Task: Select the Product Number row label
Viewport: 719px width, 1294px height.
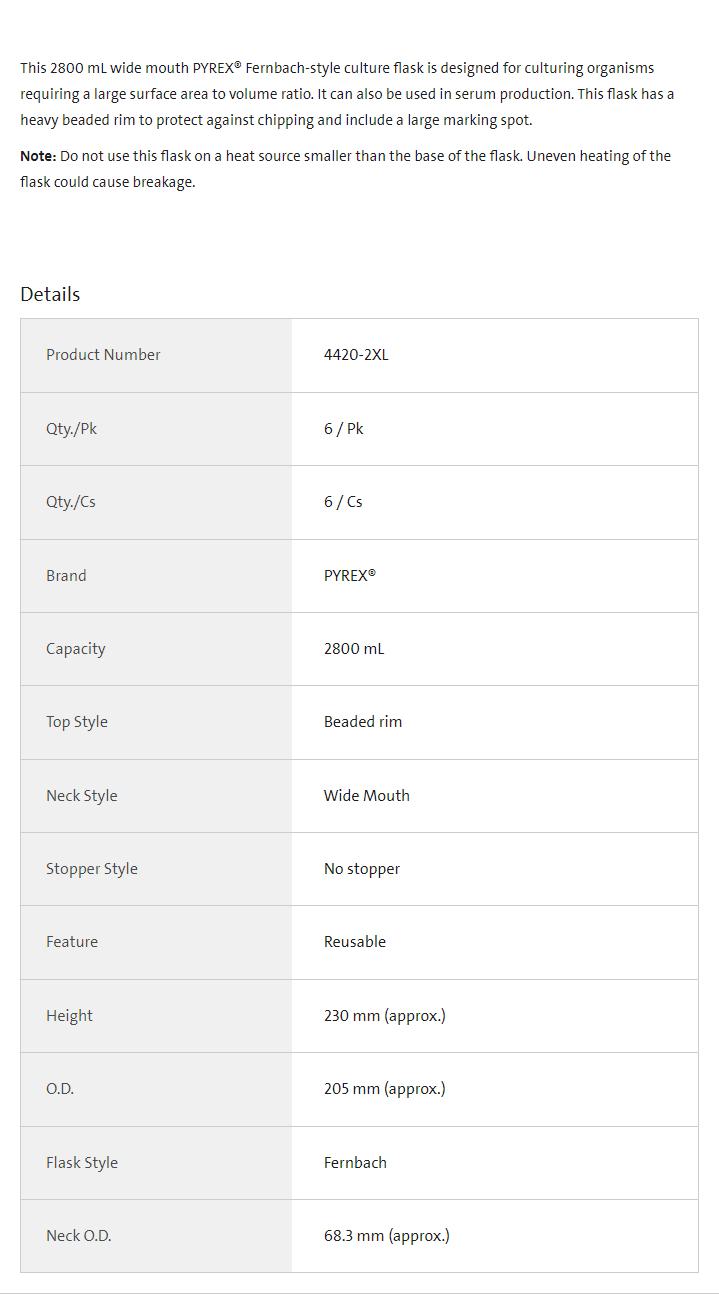Action: click(x=103, y=355)
